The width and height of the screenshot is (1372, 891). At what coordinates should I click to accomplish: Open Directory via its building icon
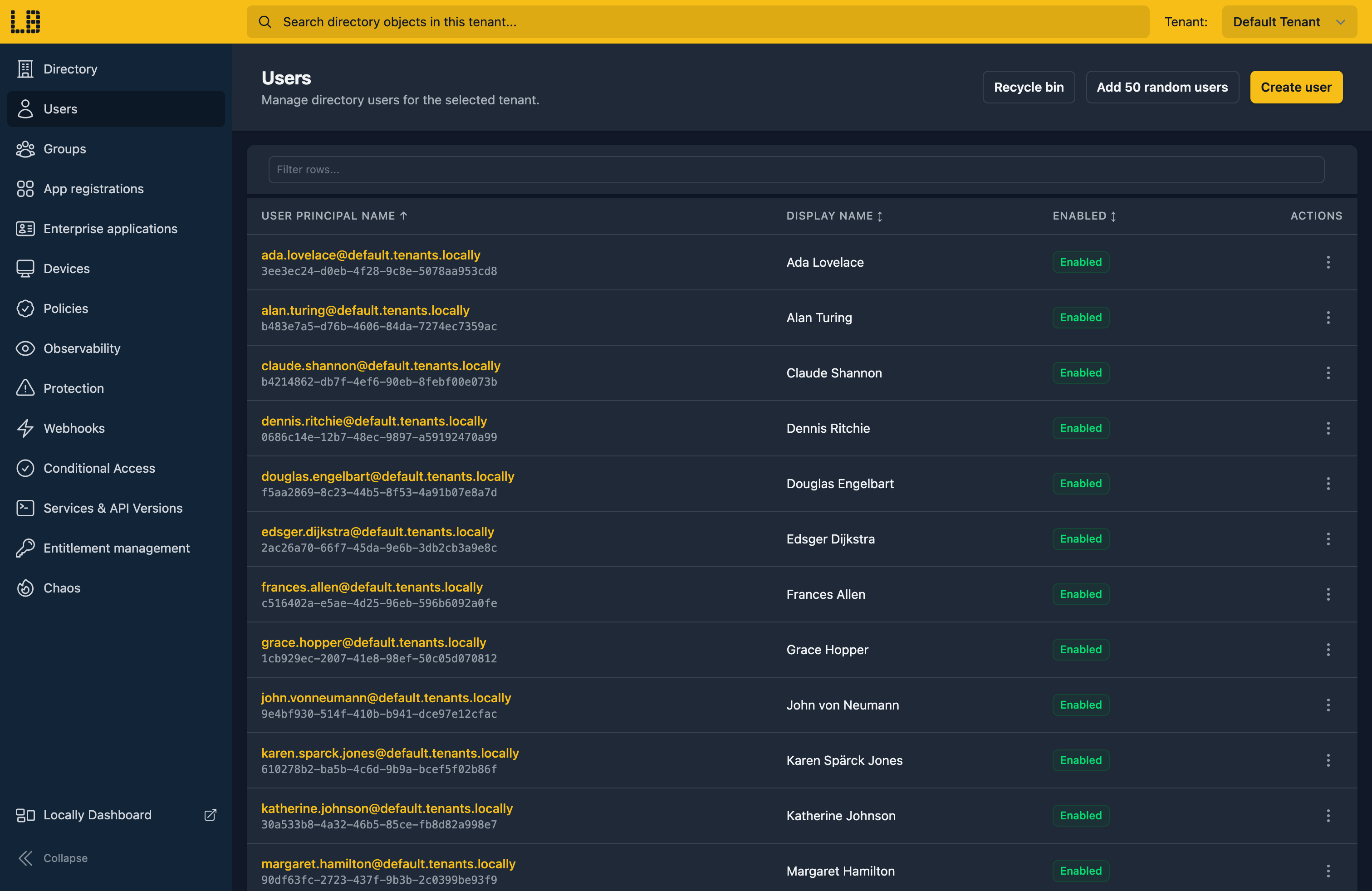click(25, 69)
